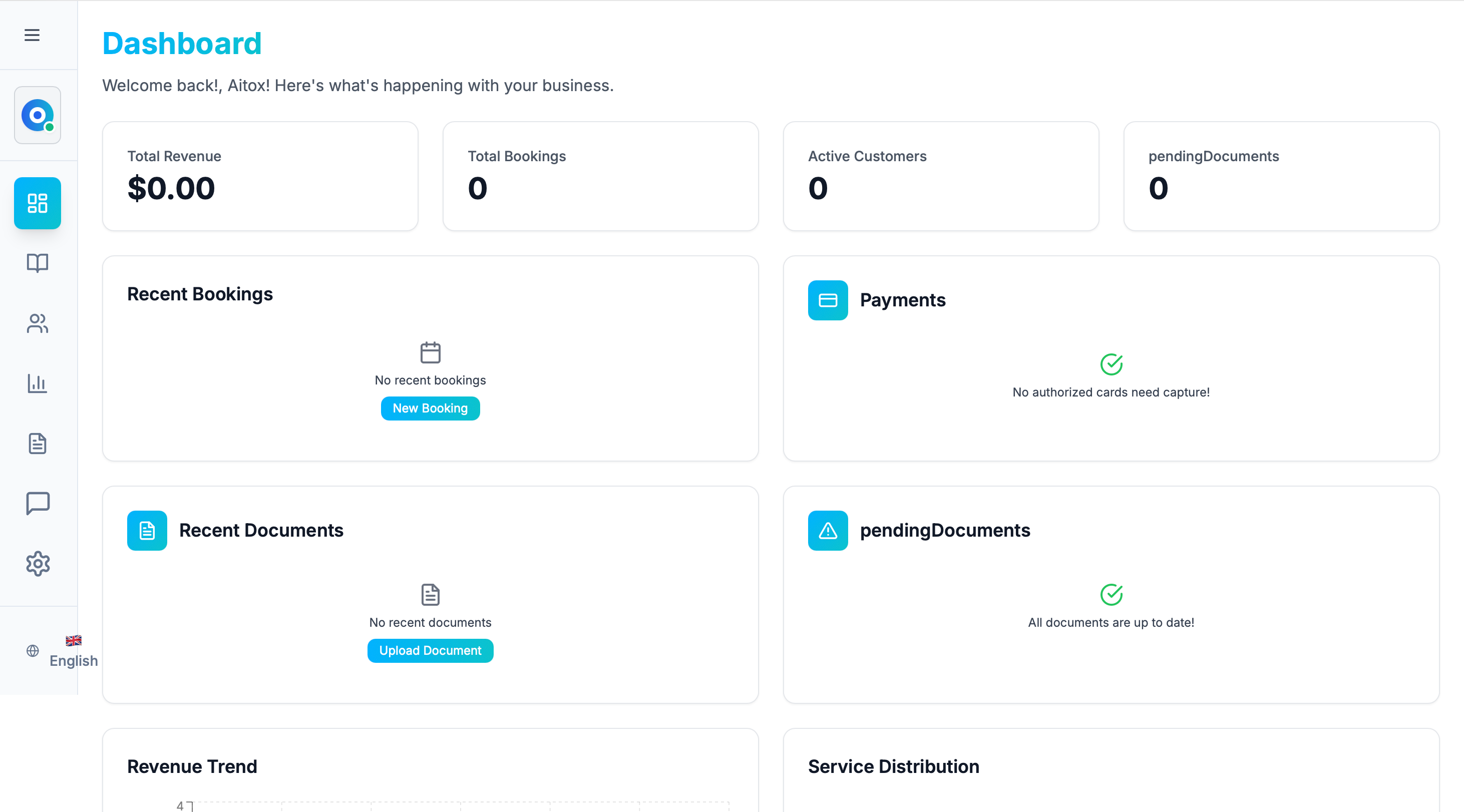1464x812 pixels.
Task: Open the documents file sidebar icon
Action: point(38,444)
